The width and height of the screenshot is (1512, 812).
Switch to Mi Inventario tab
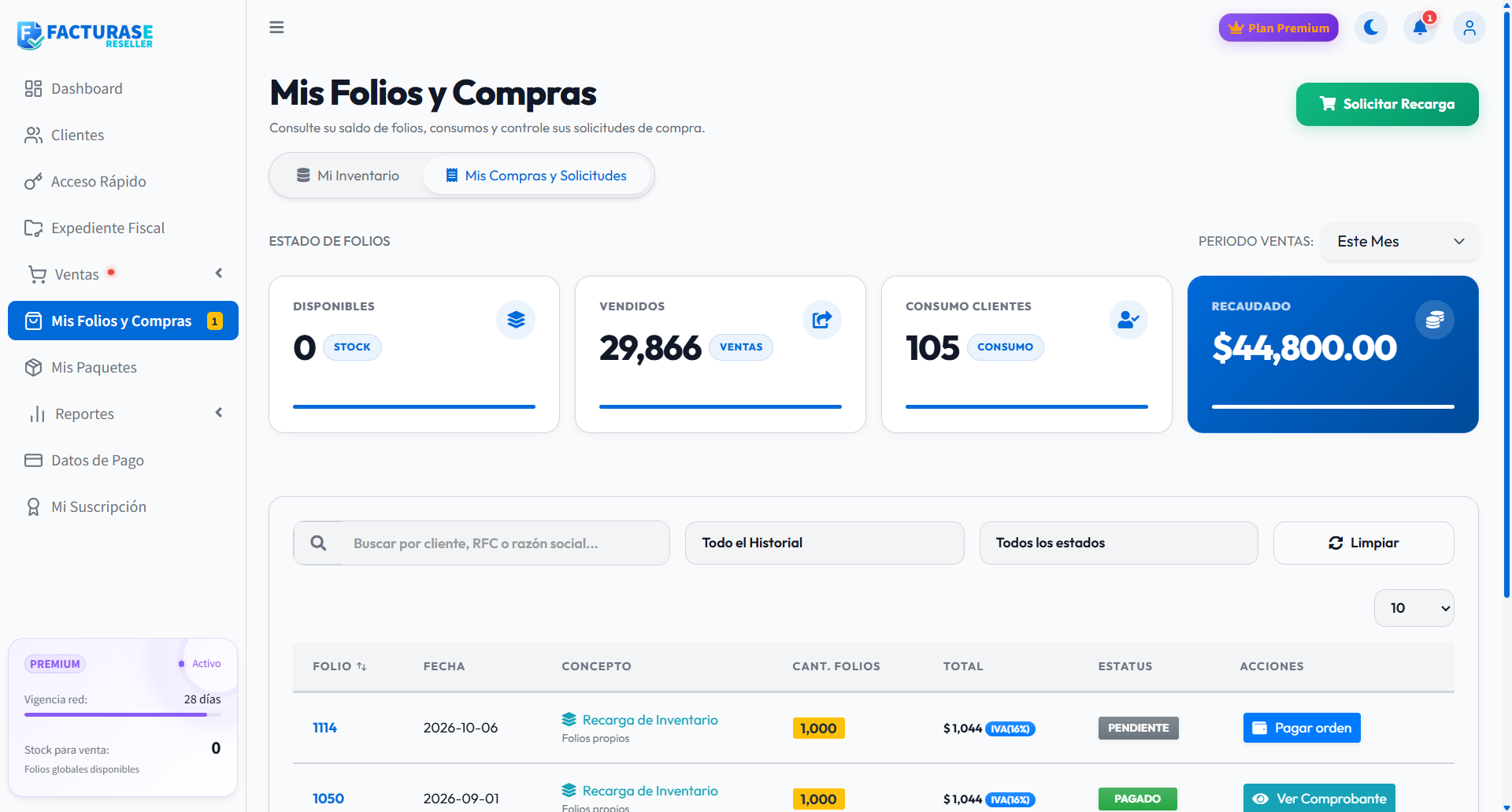click(x=347, y=175)
